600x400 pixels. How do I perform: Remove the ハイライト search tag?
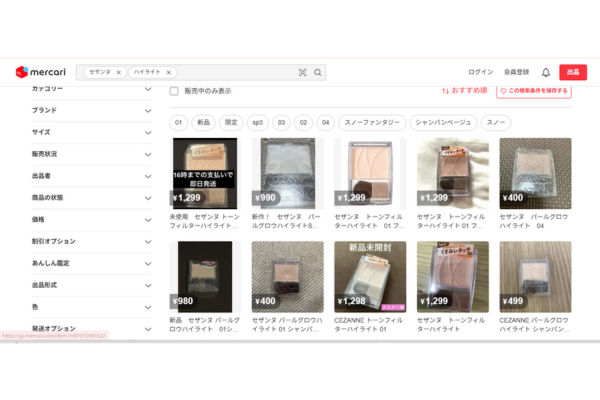pos(169,72)
